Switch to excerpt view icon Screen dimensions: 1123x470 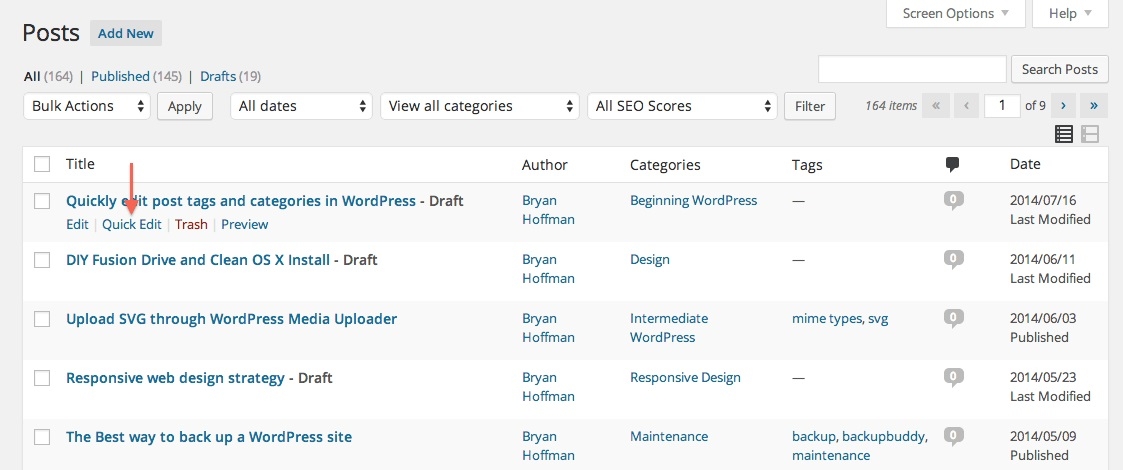pos(1090,134)
